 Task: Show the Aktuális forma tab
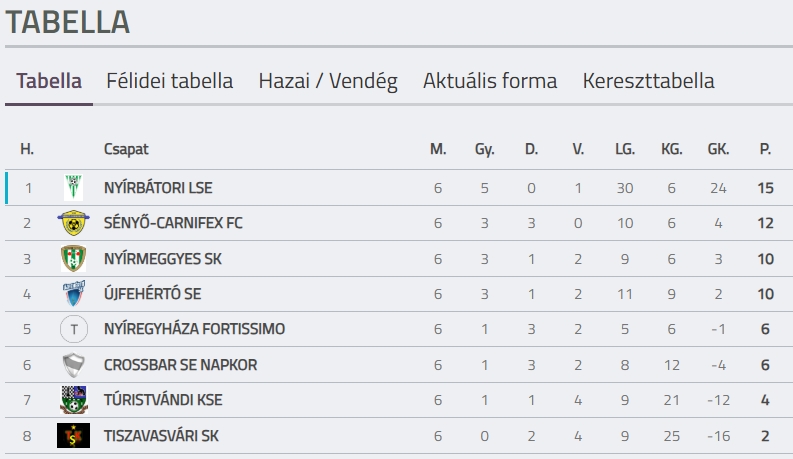pos(490,81)
